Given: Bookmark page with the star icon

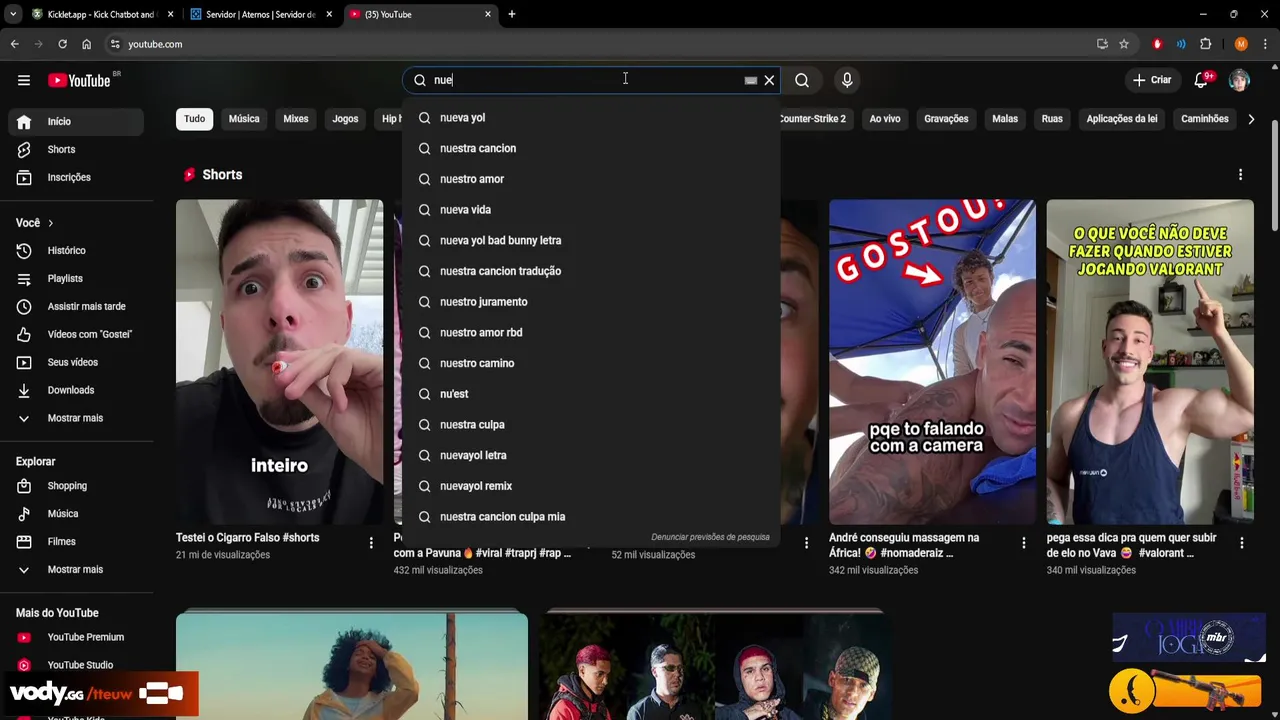Looking at the screenshot, I should 1124,44.
